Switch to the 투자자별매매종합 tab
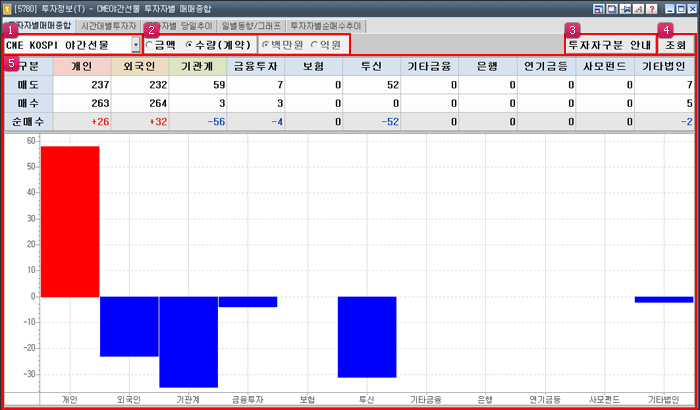The width and height of the screenshot is (700, 410). [39, 26]
